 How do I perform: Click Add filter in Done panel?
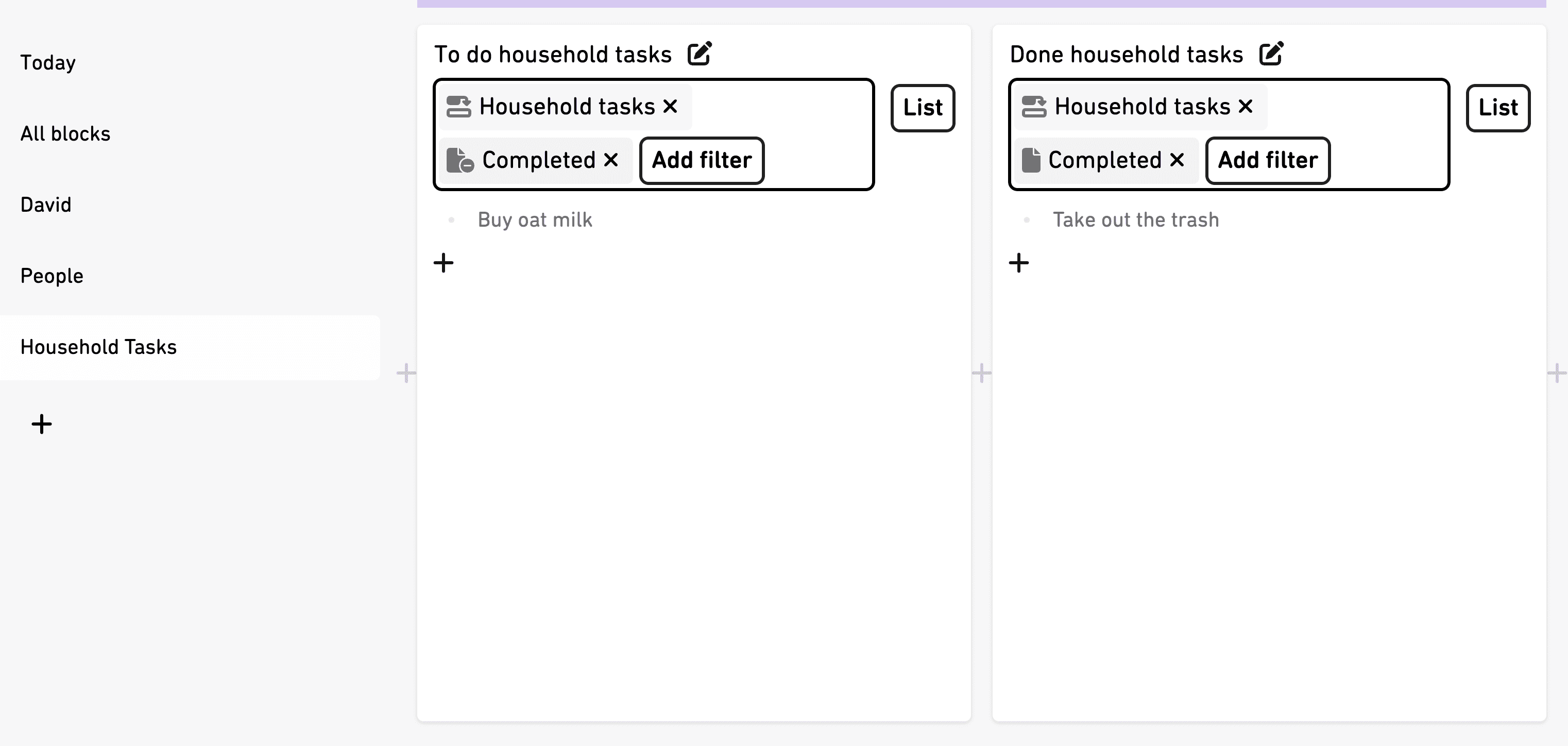[1268, 161]
